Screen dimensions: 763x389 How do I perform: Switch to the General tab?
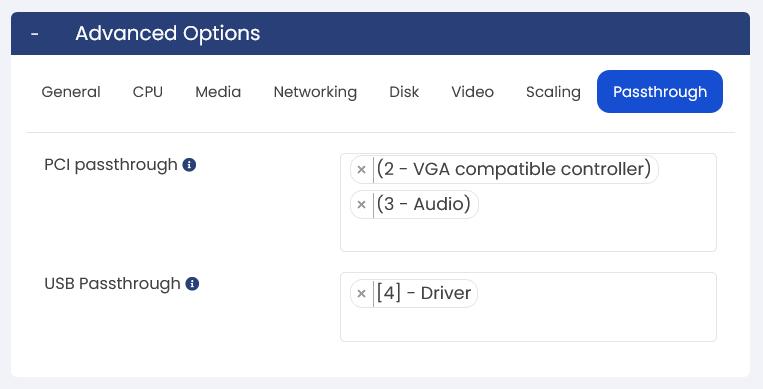pyautogui.click(x=71, y=92)
